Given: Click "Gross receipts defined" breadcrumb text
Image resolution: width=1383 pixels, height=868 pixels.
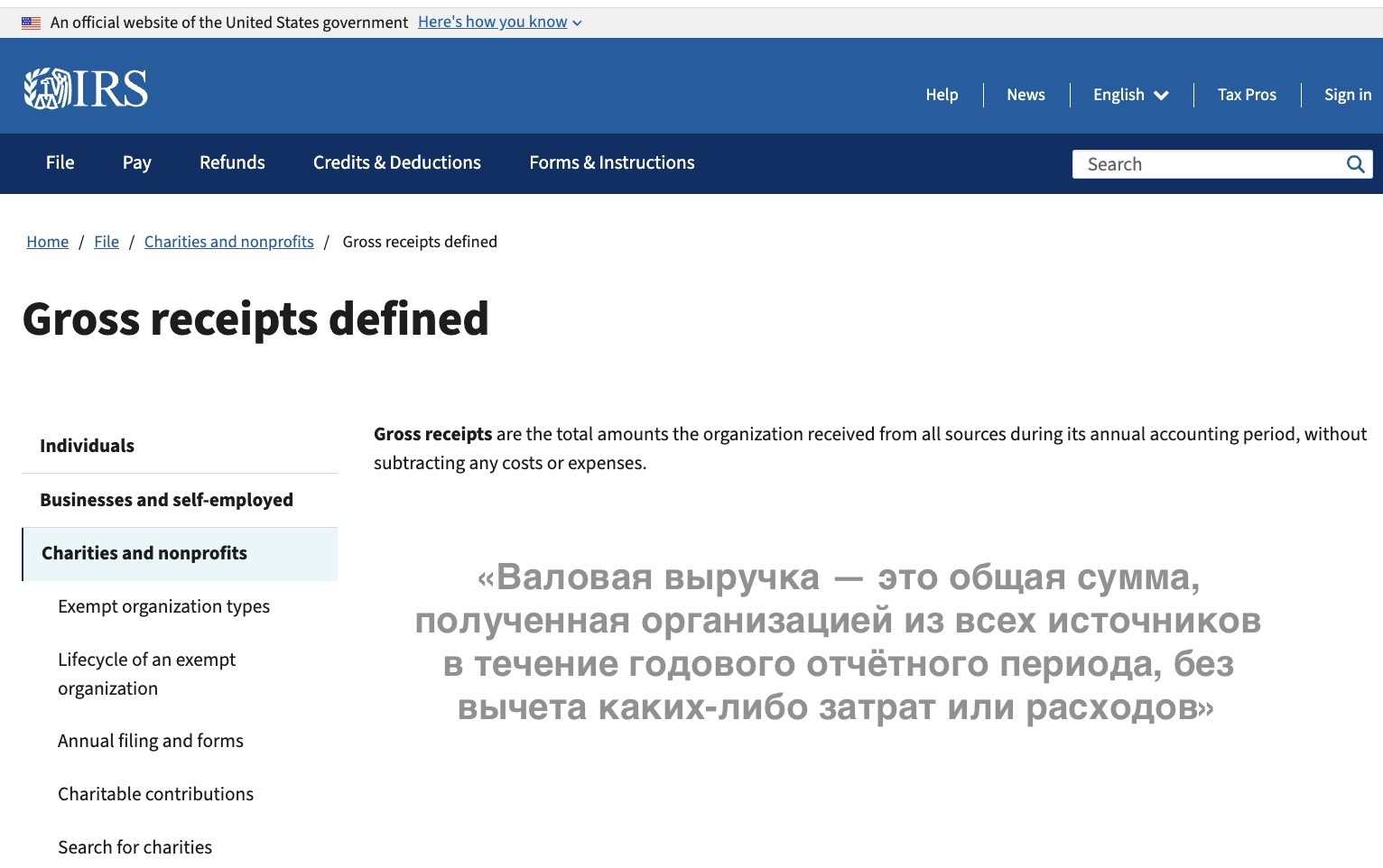Looking at the screenshot, I should tap(420, 242).
